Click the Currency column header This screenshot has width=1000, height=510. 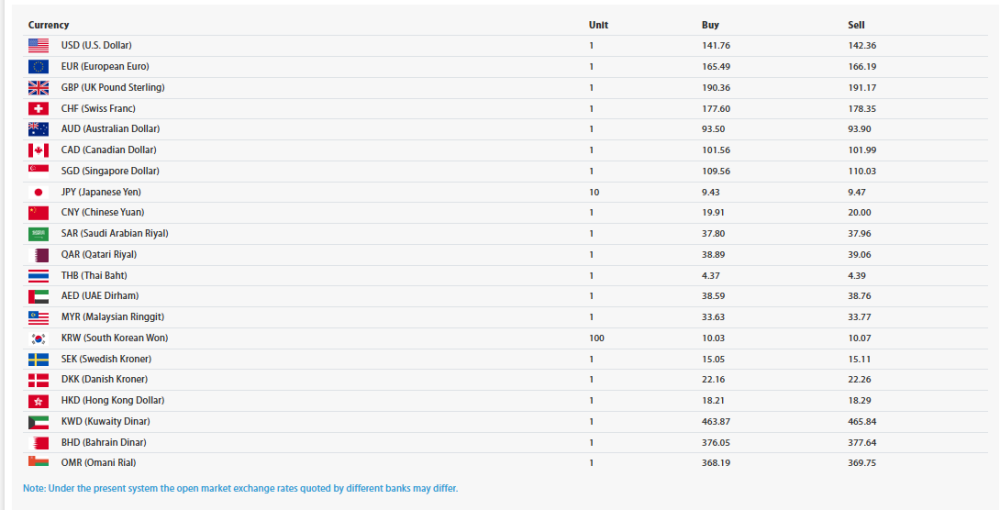pyautogui.click(x=48, y=25)
